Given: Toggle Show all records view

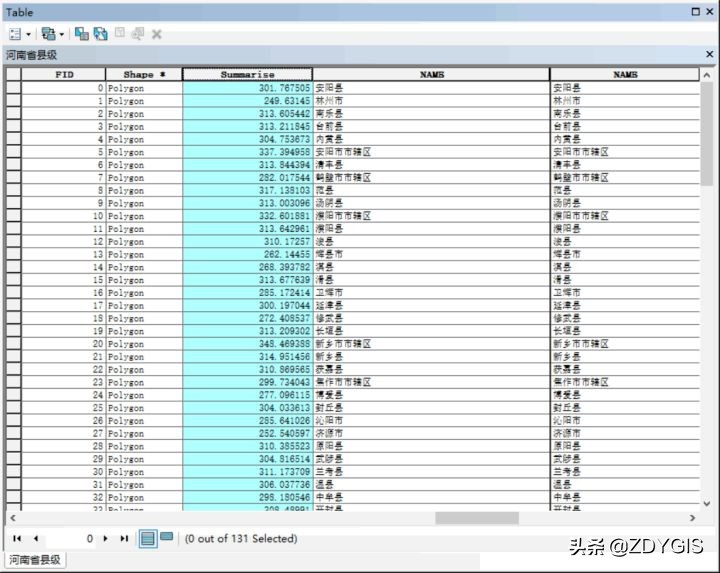Looking at the screenshot, I should click(148, 539).
